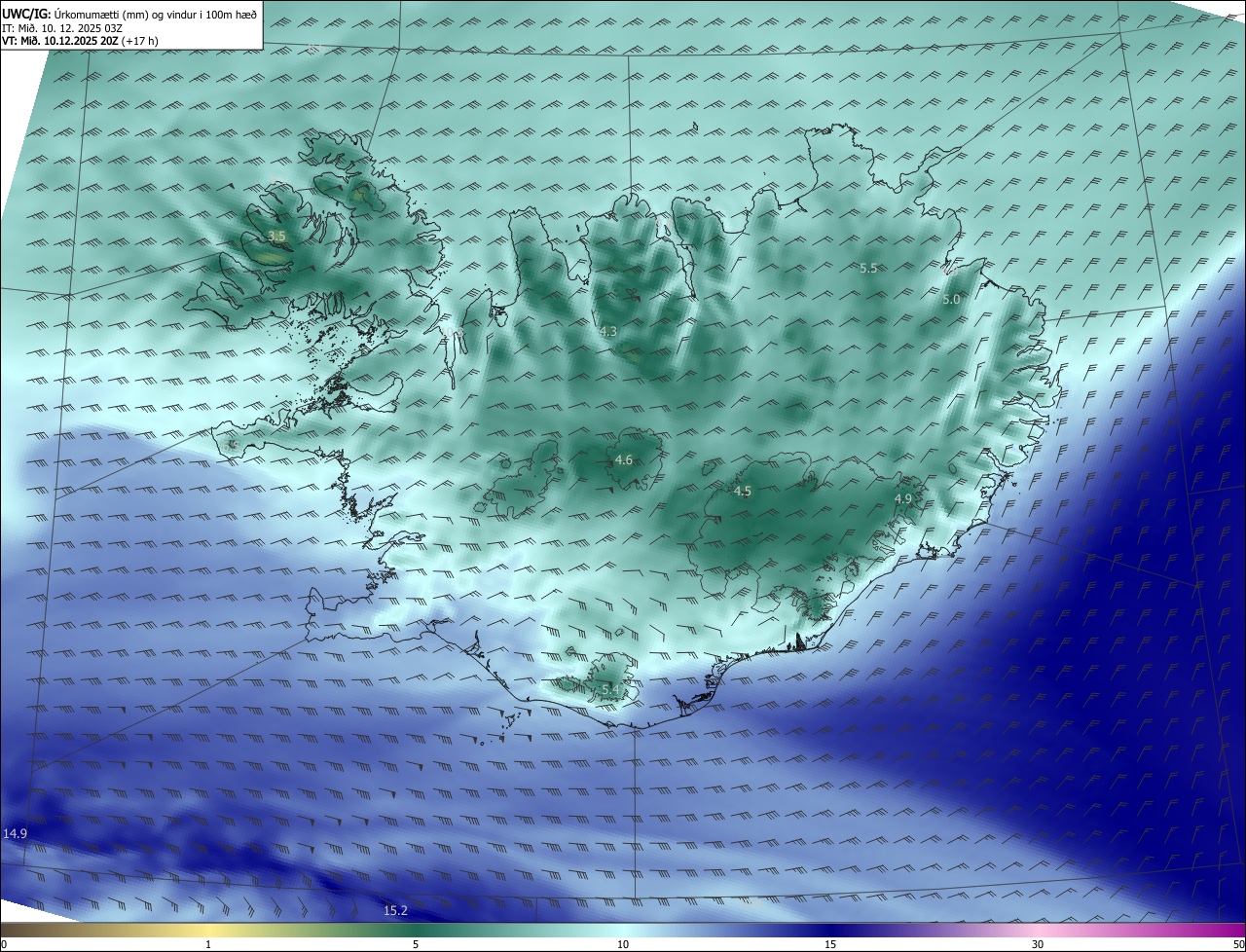Click the 1 tick label on the color scale
This screenshot has width=1246, height=952.
point(208,944)
